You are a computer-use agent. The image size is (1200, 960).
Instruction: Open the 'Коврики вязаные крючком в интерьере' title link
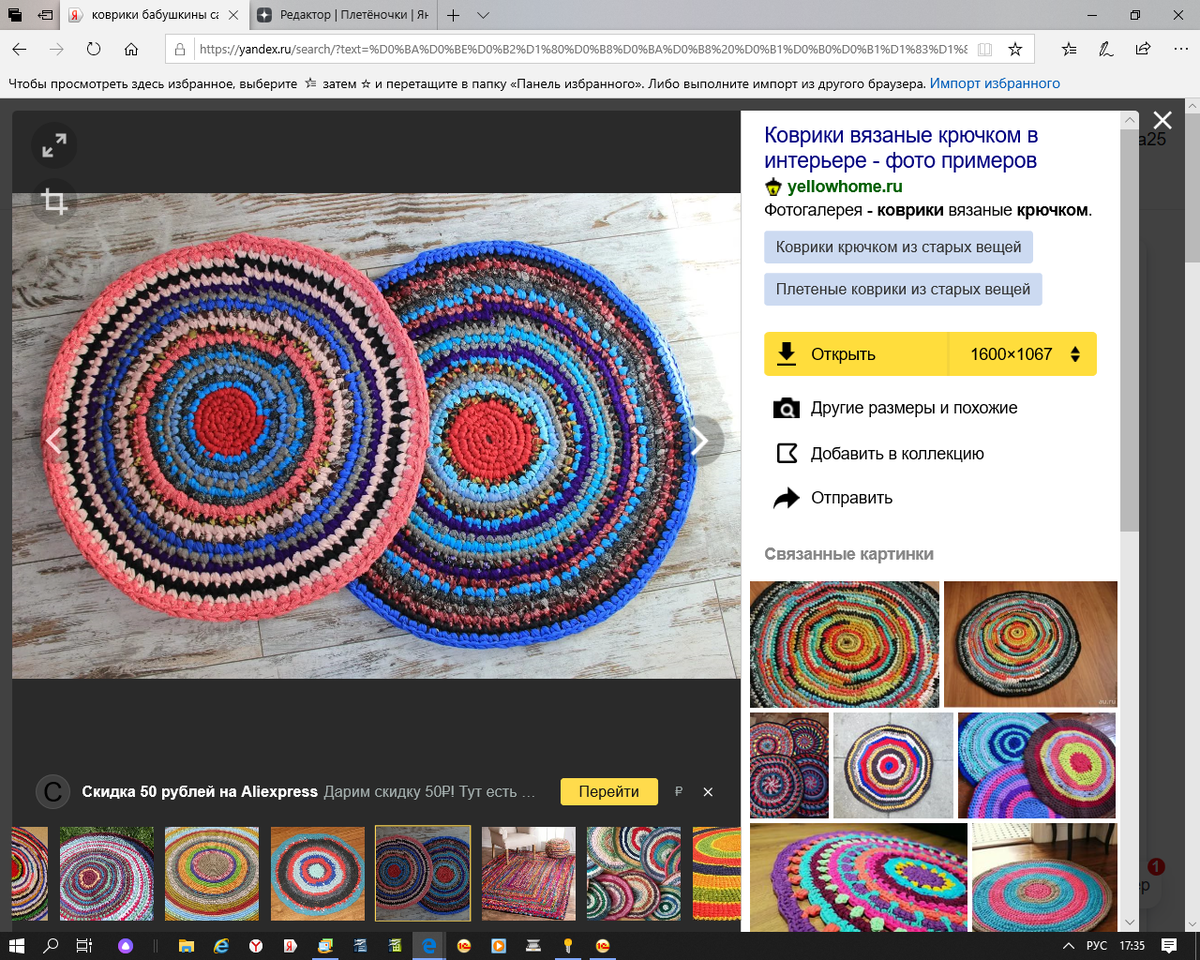pyautogui.click(x=901, y=148)
